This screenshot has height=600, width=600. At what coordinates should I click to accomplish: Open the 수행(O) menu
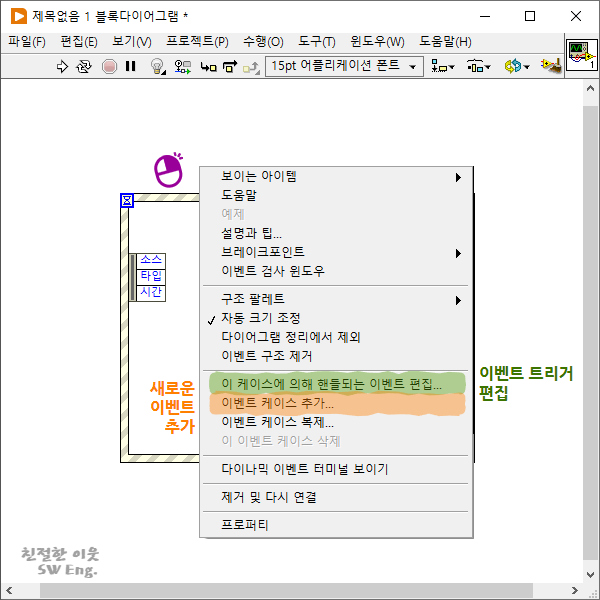click(263, 41)
